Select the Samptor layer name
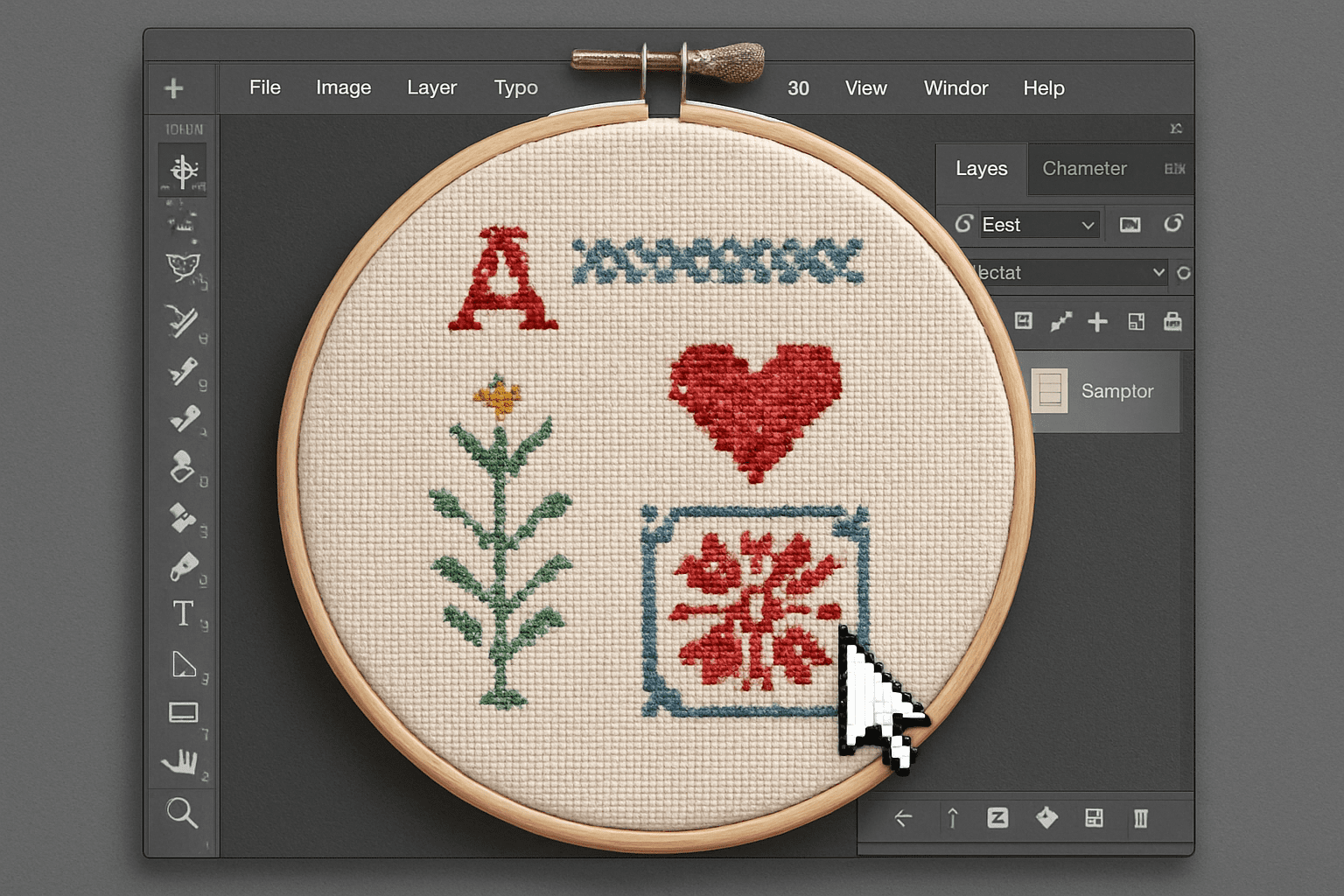The width and height of the screenshot is (1344, 896). click(1117, 391)
